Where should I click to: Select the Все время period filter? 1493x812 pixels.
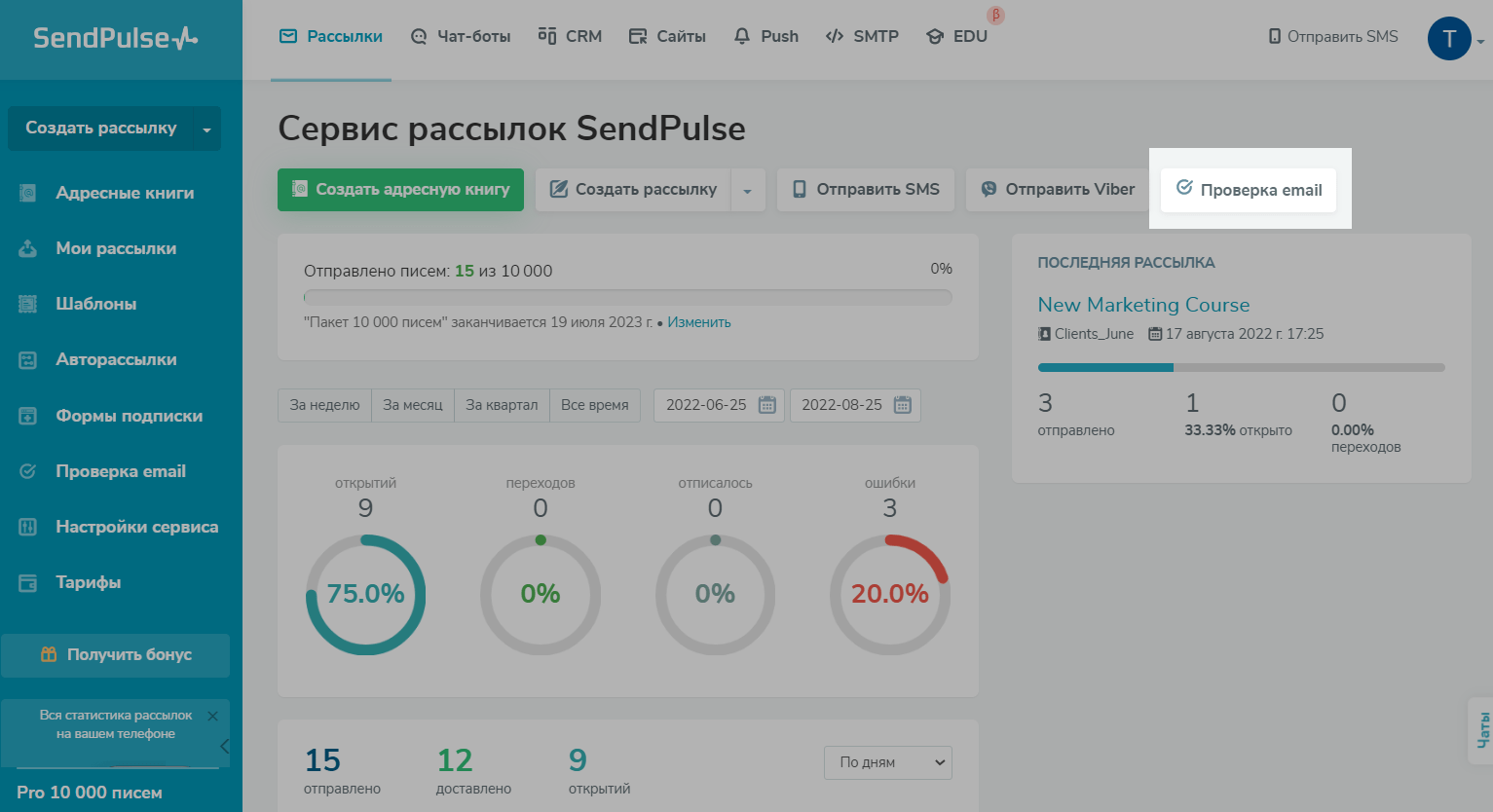[595, 405]
